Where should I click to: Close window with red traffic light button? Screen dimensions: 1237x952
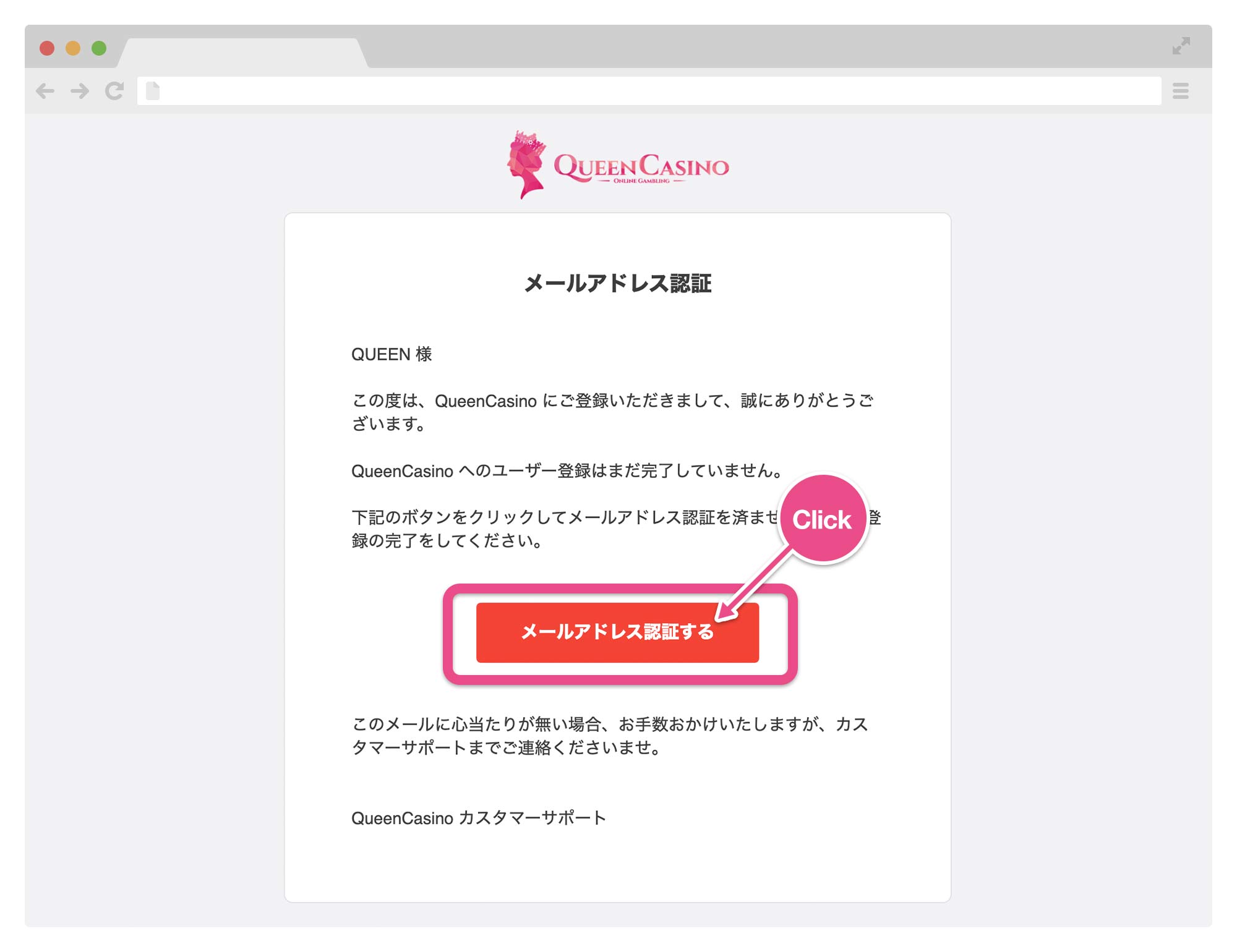47,48
